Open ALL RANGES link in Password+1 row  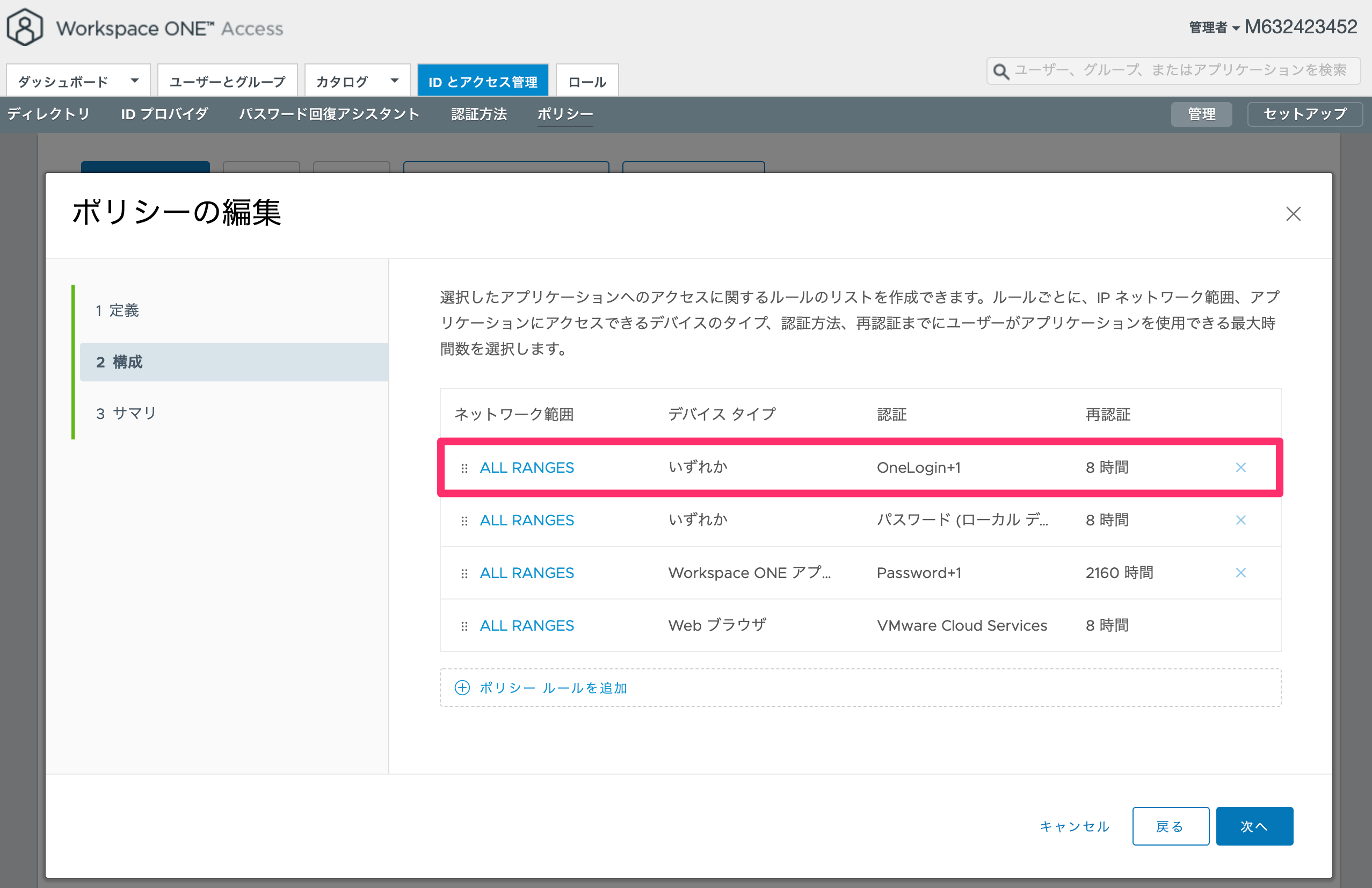click(527, 573)
